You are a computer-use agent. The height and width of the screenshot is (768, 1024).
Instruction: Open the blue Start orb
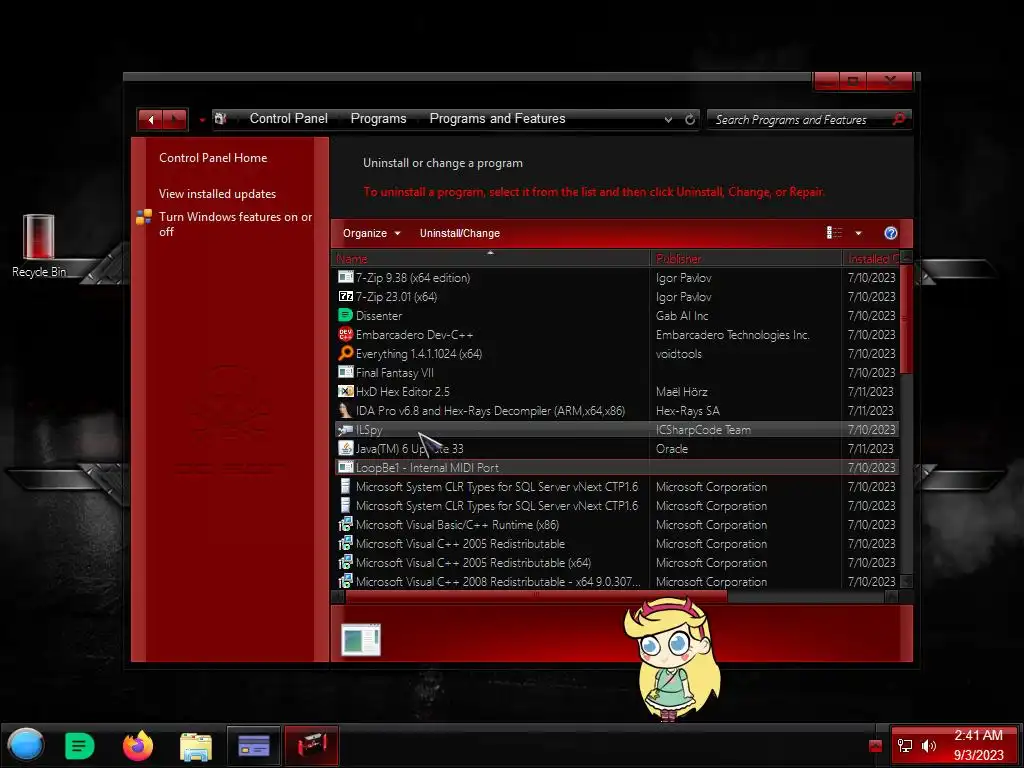click(26, 745)
